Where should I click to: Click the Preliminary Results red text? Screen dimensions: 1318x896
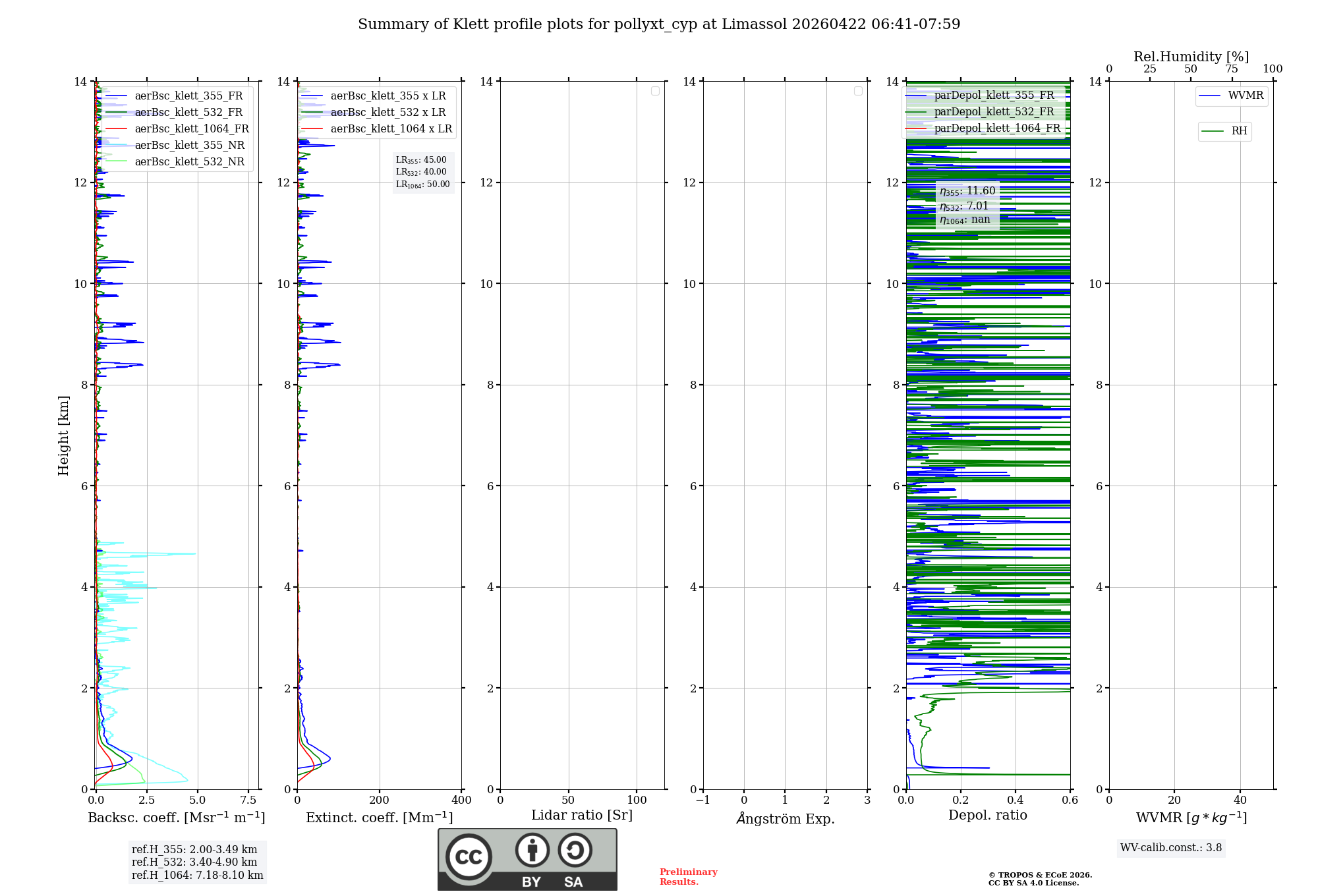click(x=688, y=877)
